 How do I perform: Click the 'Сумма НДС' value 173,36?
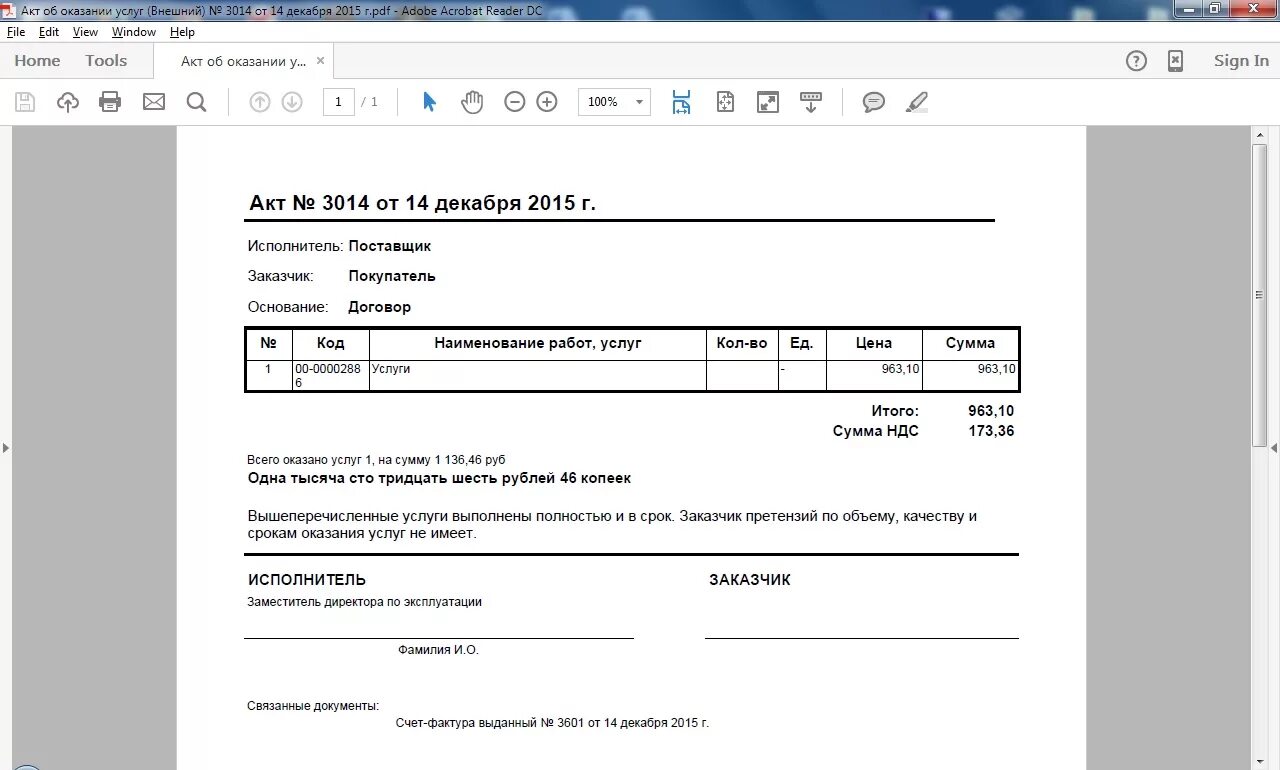click(x=991, y=431)
